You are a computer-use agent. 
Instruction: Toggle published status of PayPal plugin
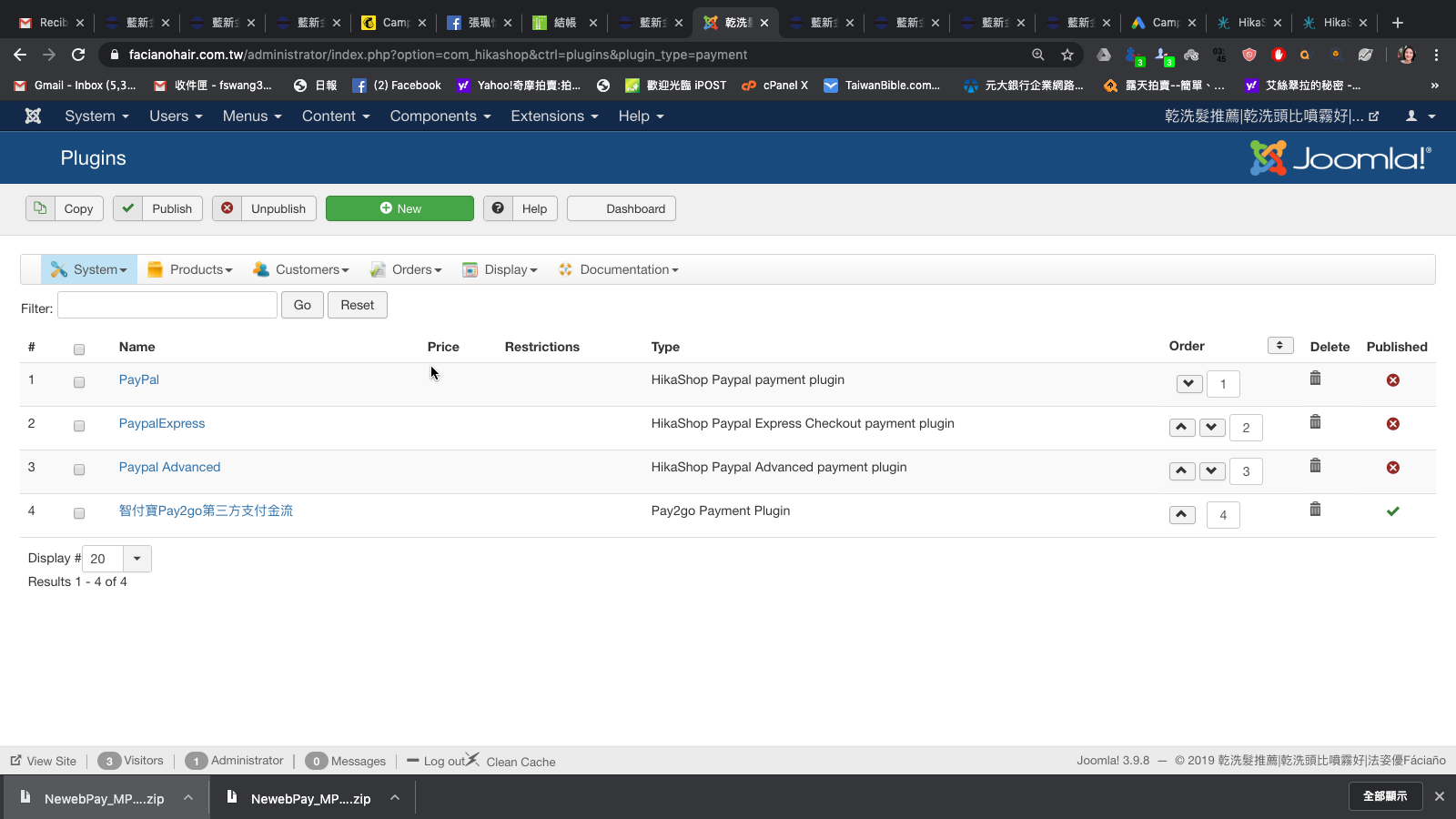coord(1393,380)
